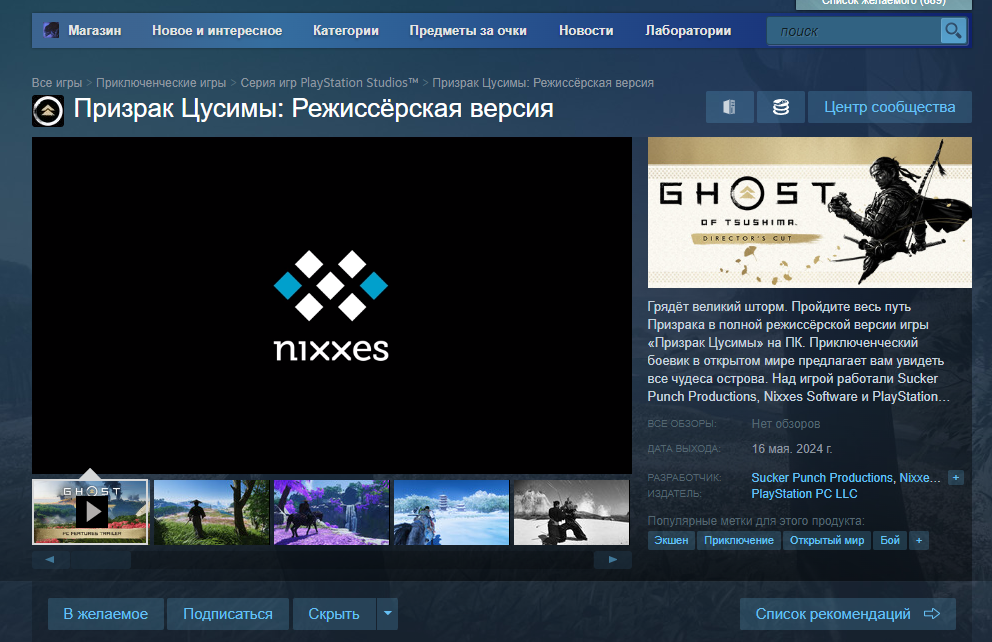Open Призрак Цусимы breadcrumb link
The height and width of the screenshot is (642, 992).
point(543,83)
